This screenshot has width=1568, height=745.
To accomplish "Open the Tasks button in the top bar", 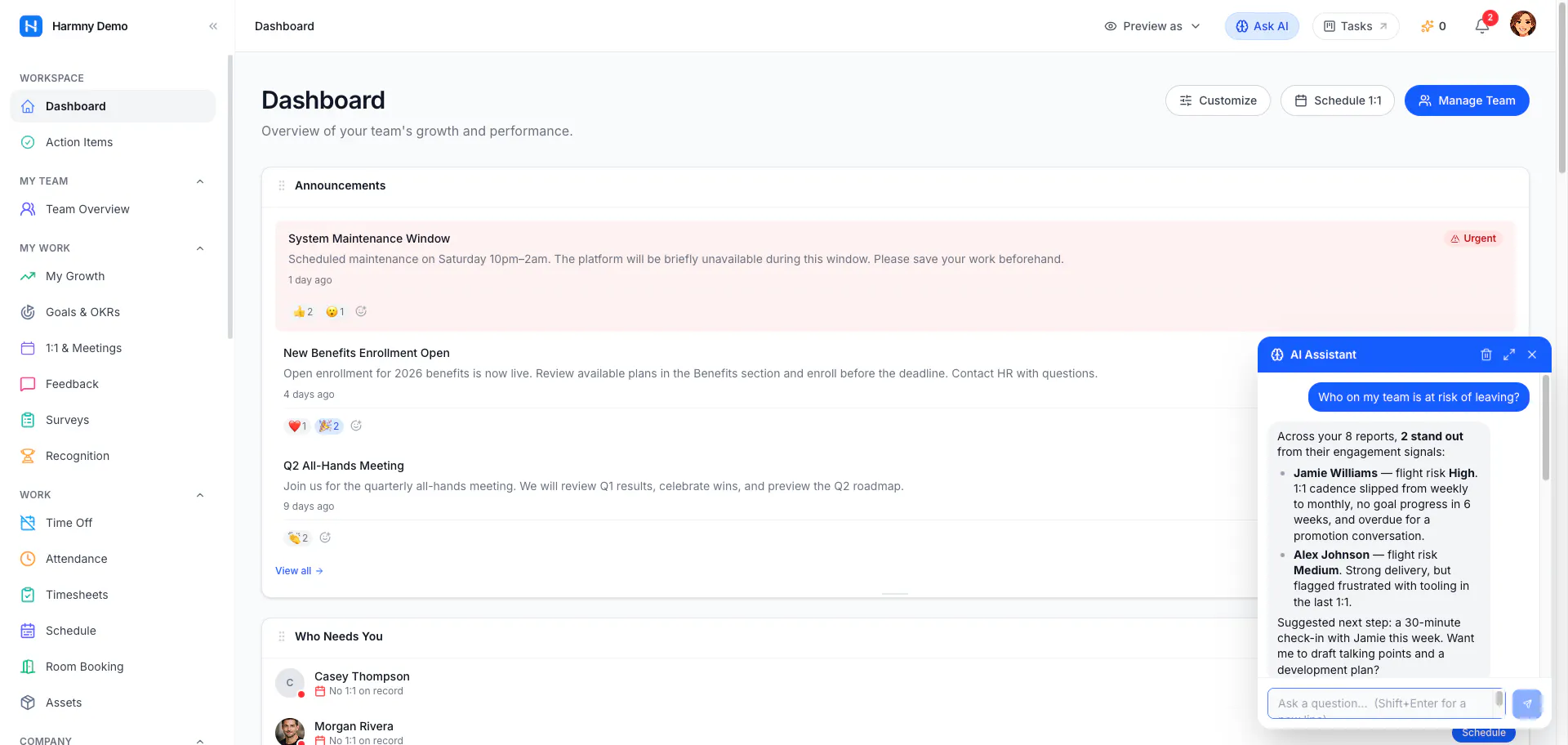I will [x=1356, y=26].
